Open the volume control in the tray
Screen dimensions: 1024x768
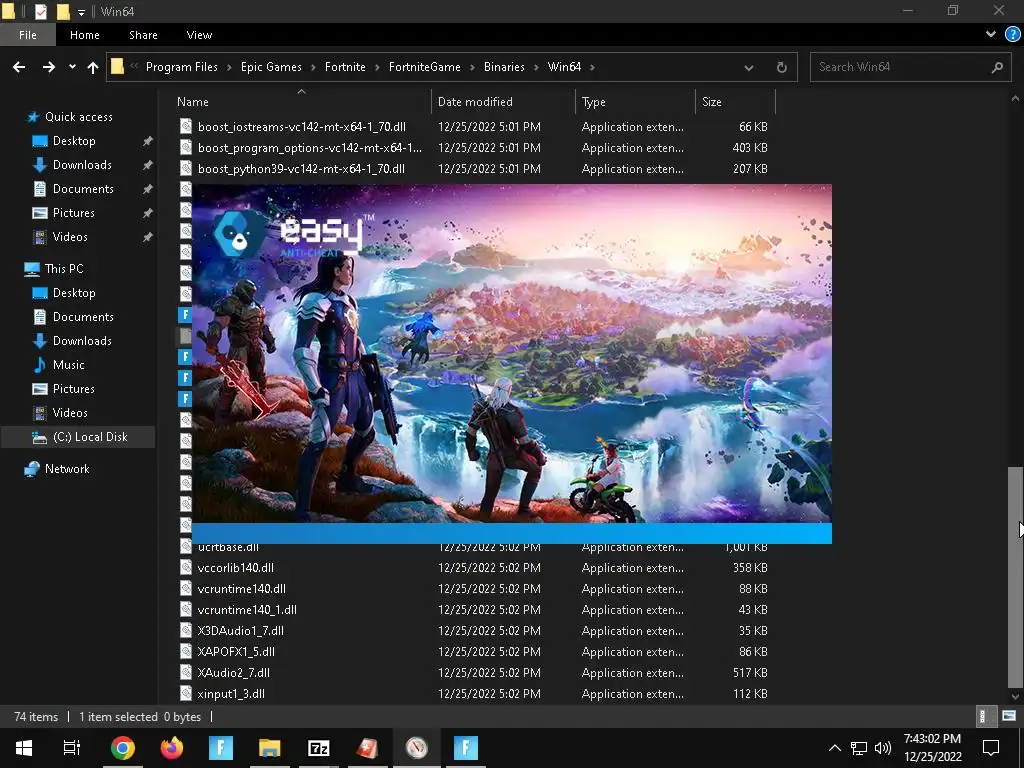coord(882,748)
